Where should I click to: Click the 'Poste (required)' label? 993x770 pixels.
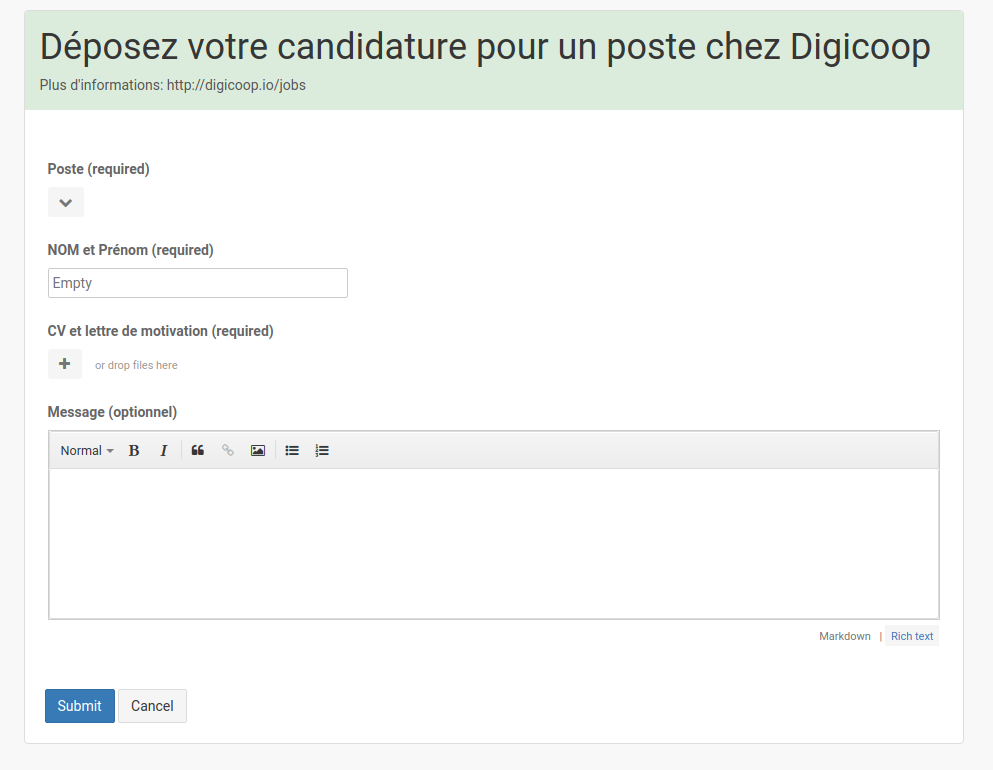click(x=98, y=169)
